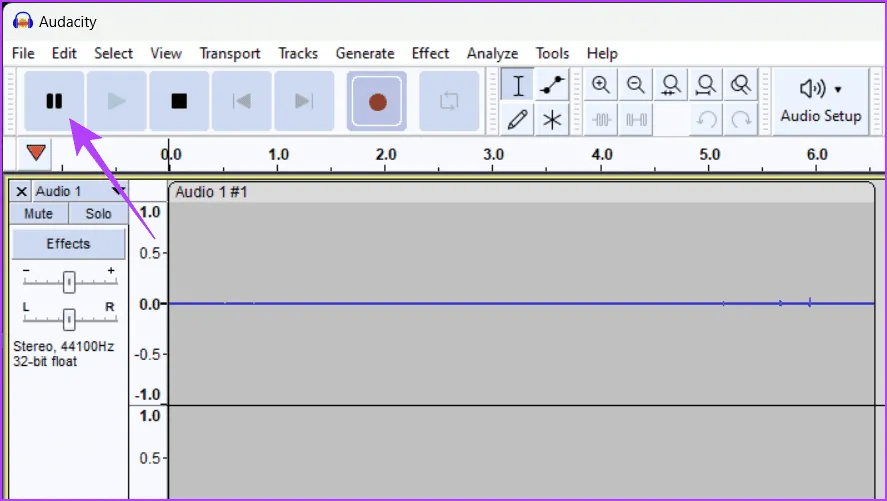Click the Zoom In magnifier

pyautogui.click(x=601, y=86)
